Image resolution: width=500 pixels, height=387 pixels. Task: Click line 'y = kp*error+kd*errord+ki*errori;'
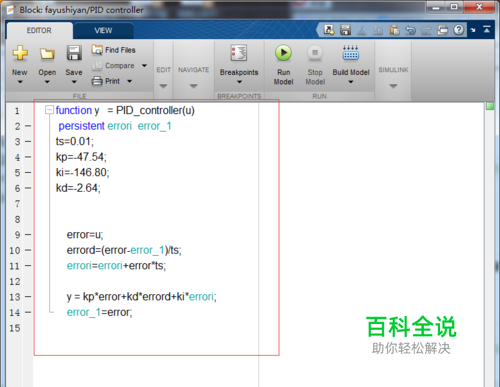click(142, 297)
